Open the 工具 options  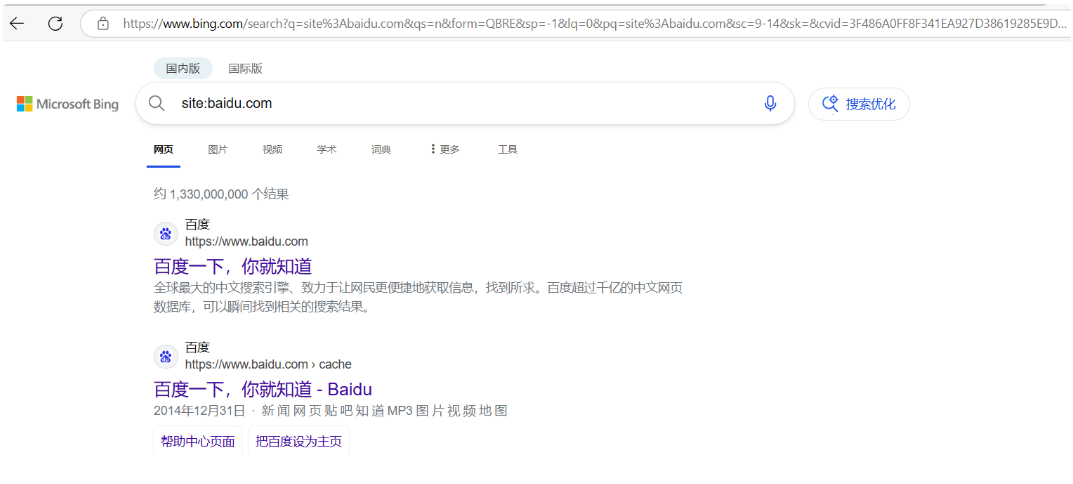pyautogui.click(x=508, y=149)
